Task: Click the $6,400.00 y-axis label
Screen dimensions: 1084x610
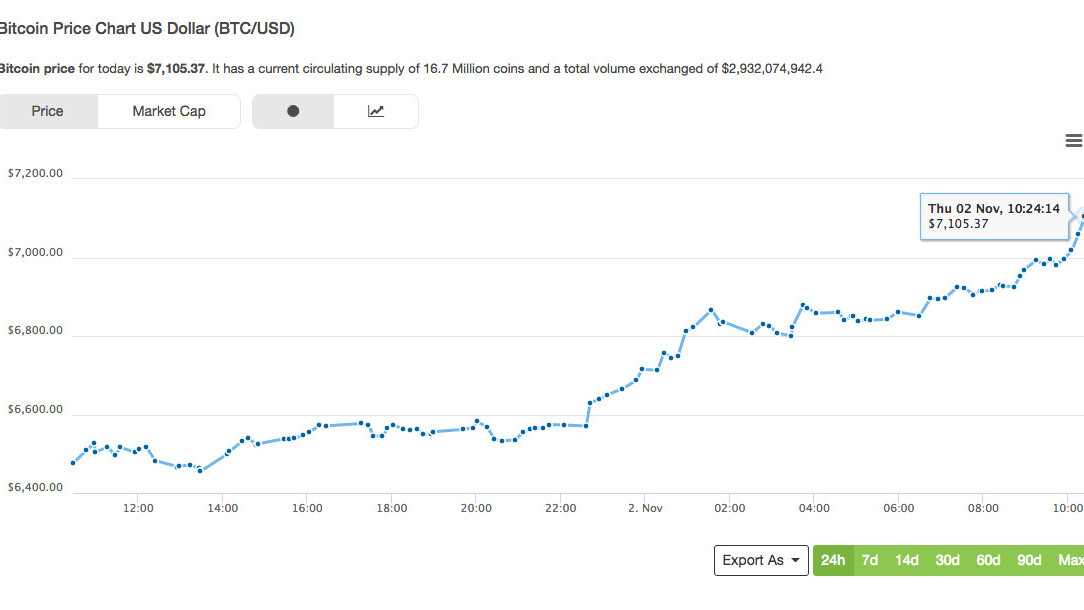Action: click(35, 488)
